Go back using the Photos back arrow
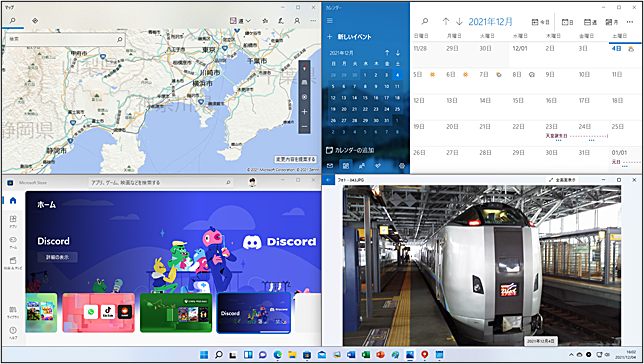Viewport: 644px width, 364px height. [328, 180]
